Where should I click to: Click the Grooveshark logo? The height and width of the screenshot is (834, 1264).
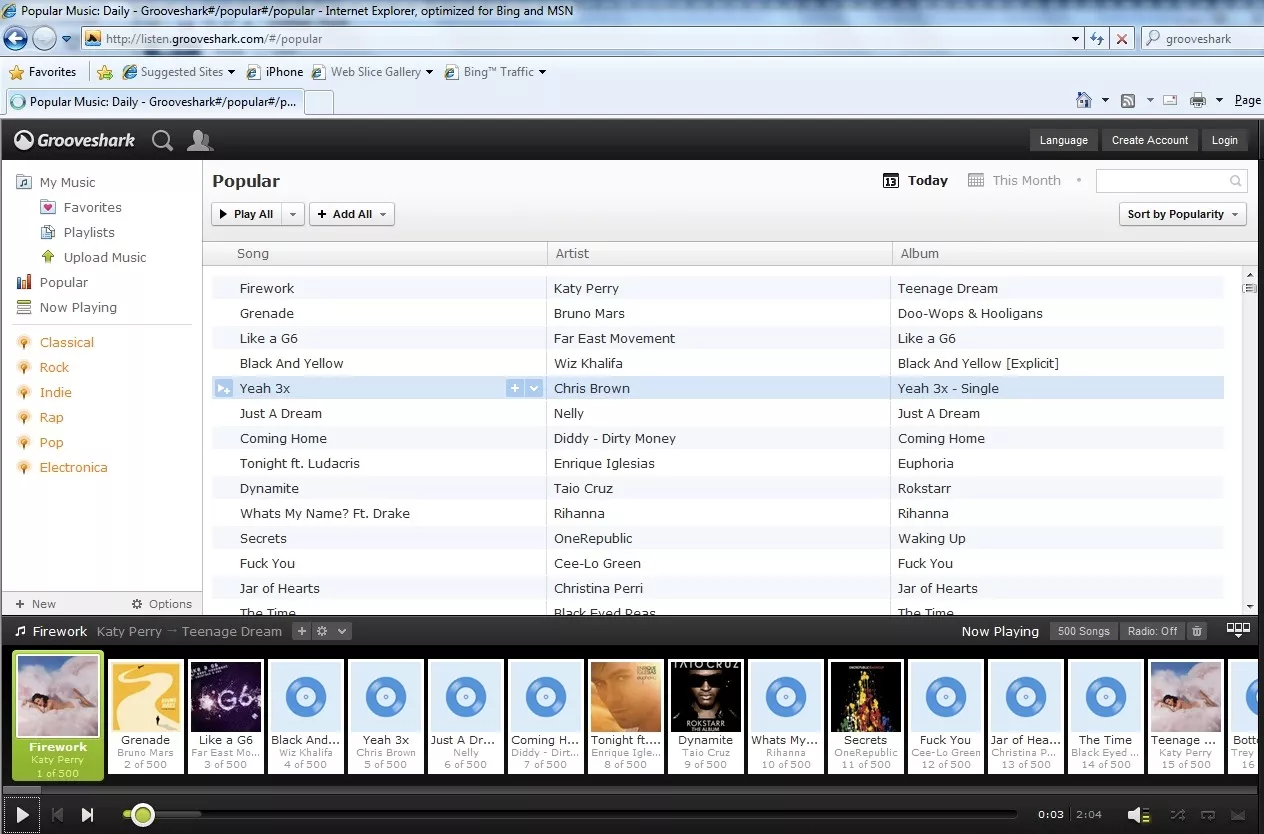pos(75,140)
